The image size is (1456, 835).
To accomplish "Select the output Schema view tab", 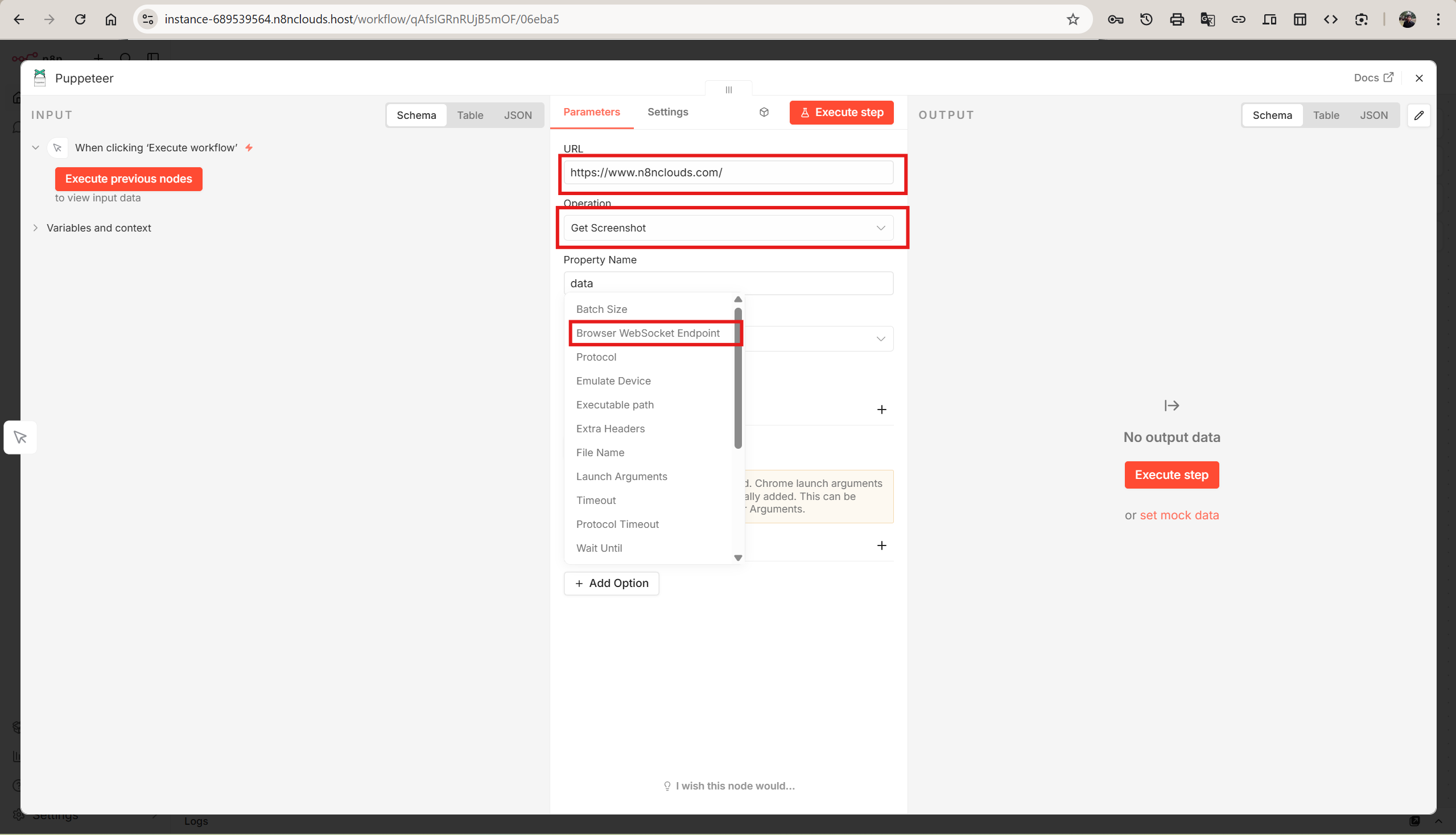I will coord(1272,115).
